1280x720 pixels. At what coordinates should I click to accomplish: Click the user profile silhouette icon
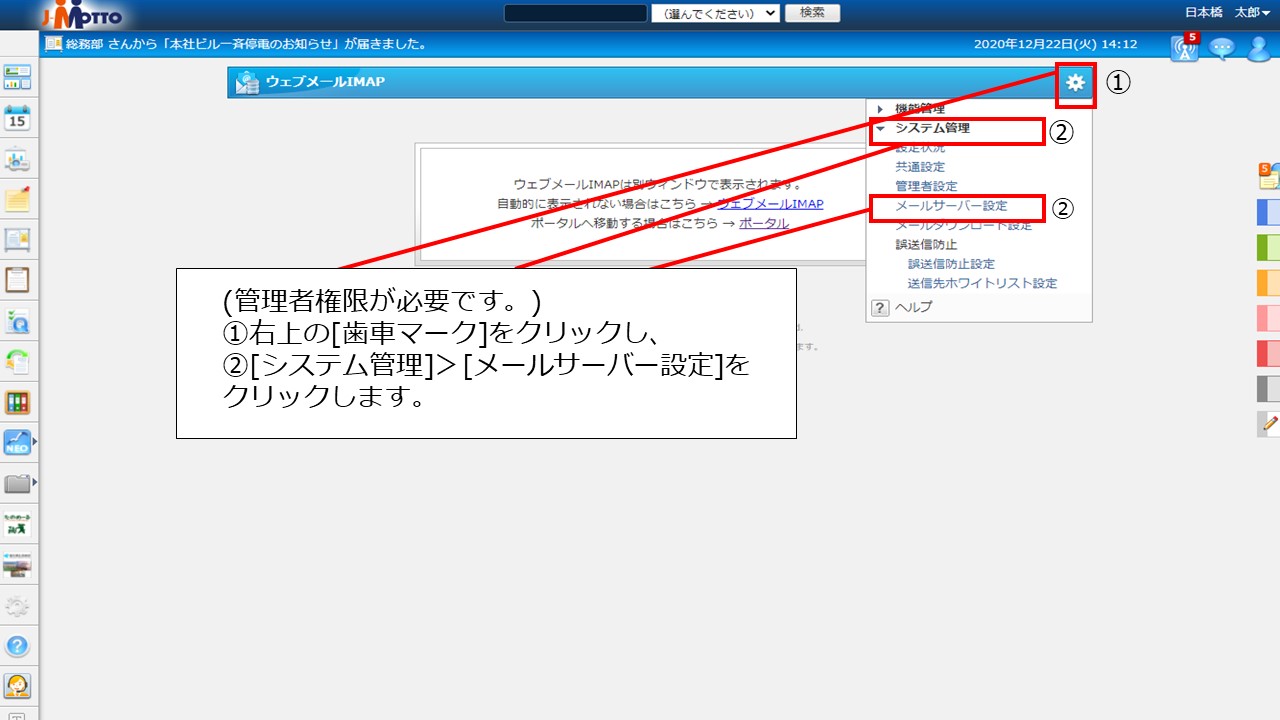click(1258, 48)
